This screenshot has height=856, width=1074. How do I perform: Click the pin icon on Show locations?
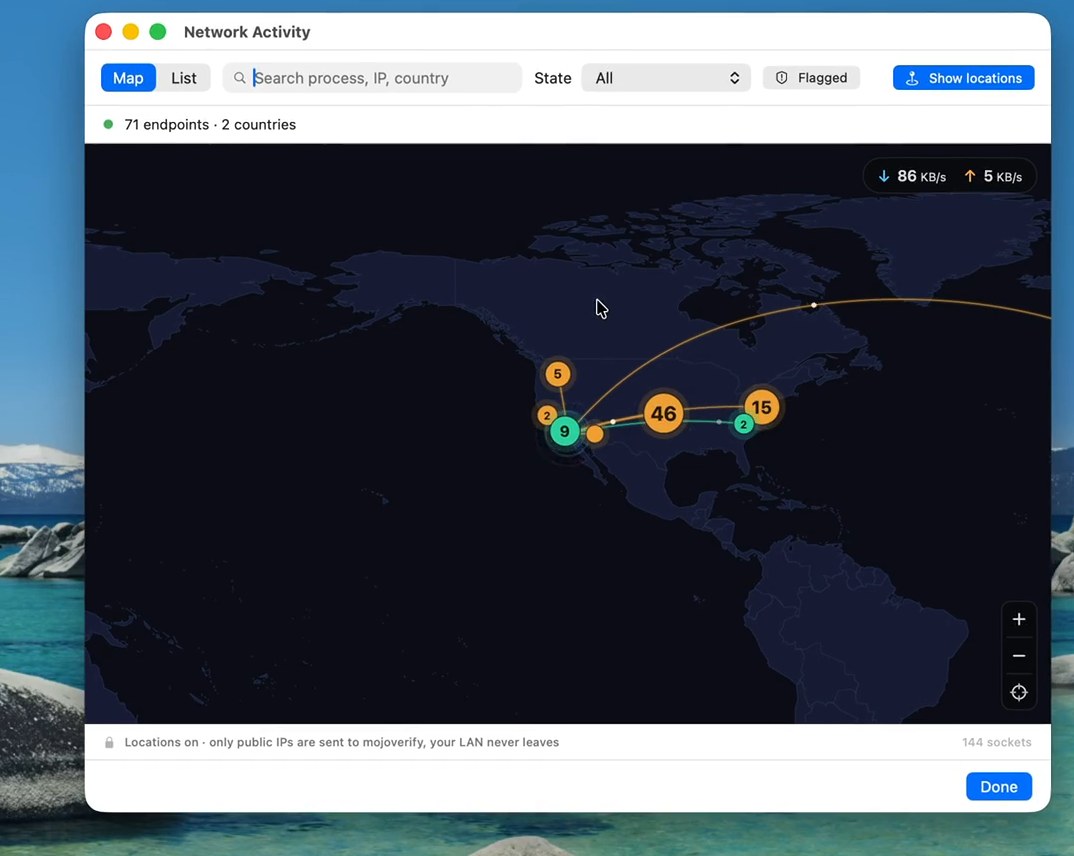[912, 78]
